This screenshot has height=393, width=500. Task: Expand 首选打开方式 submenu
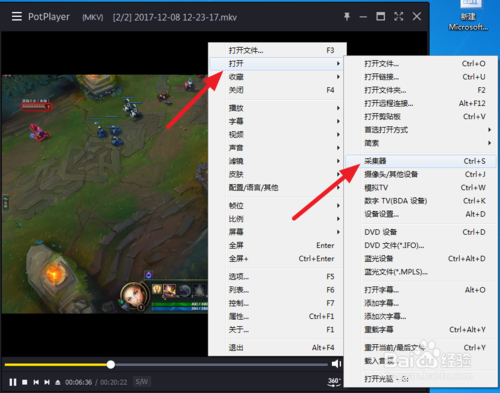(x=421, y=130)
